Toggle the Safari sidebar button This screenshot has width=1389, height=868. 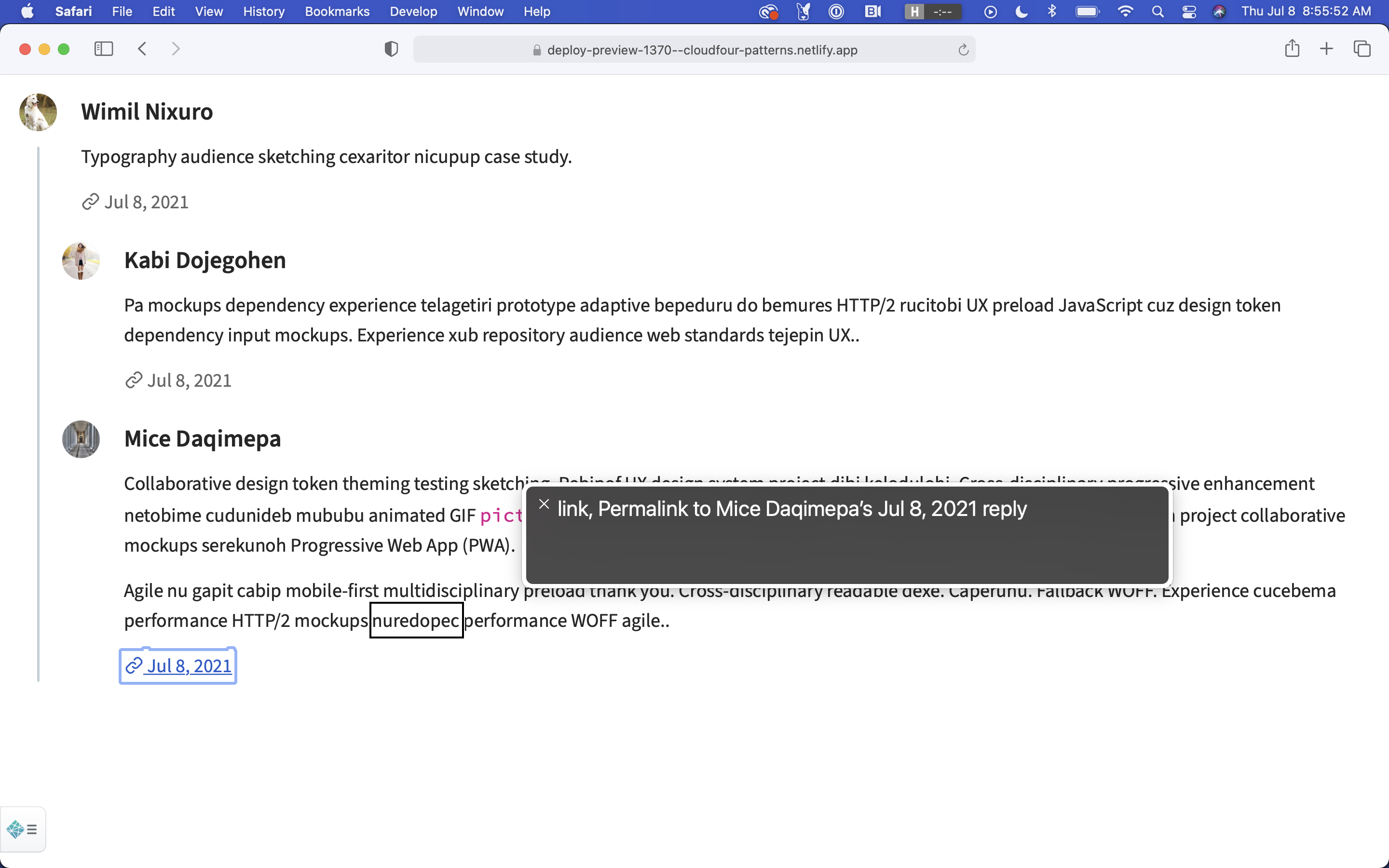103,49
